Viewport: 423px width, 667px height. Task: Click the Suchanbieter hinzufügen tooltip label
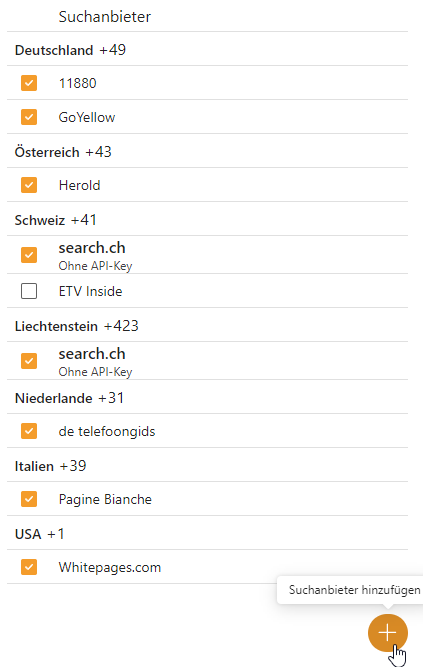tap(354, 590)
